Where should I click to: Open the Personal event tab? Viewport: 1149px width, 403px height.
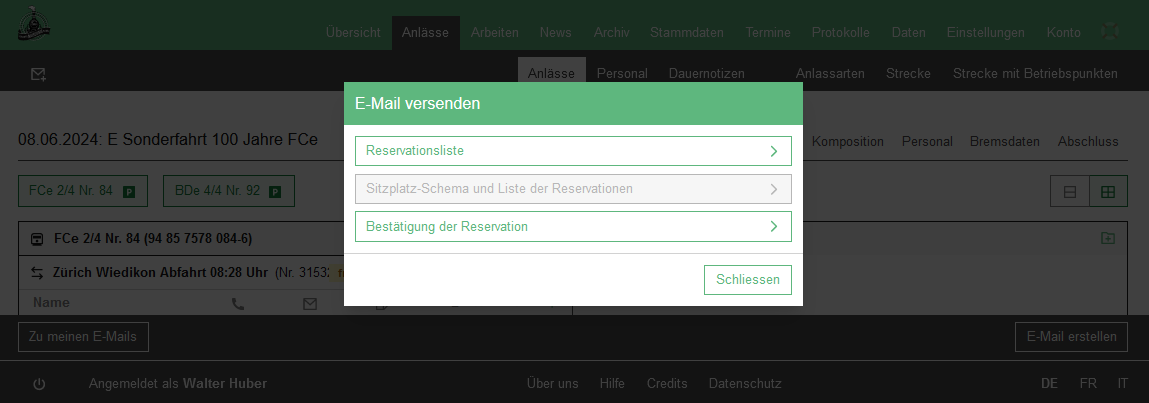(x=927, y=141)
